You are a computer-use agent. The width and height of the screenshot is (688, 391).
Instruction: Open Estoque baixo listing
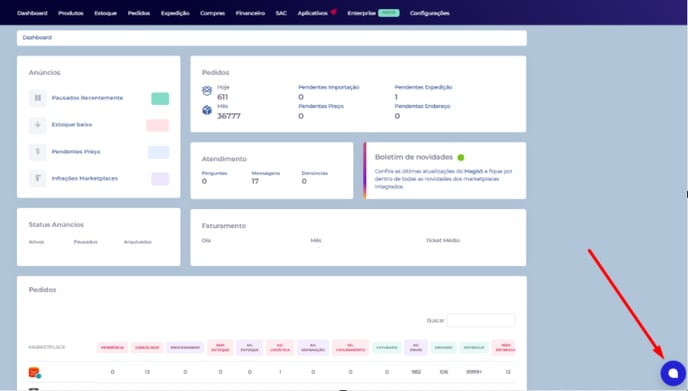(72, 125)
